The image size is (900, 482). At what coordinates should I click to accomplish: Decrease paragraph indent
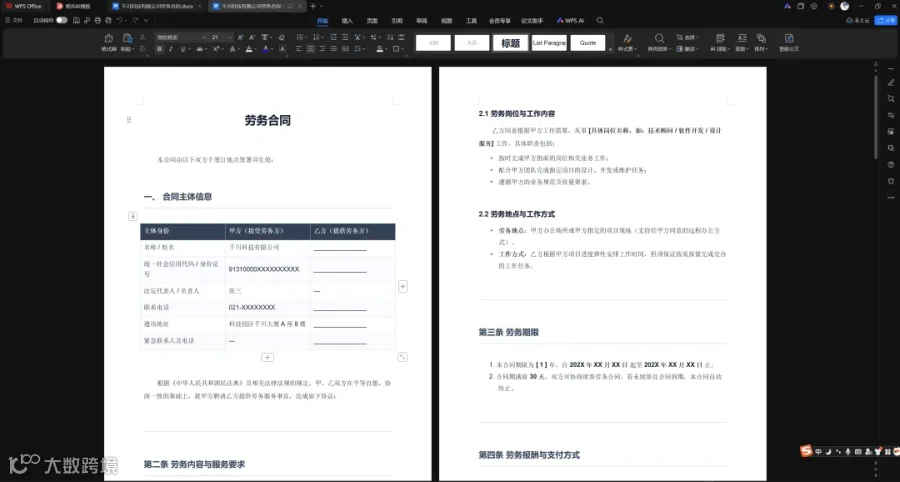333,37
